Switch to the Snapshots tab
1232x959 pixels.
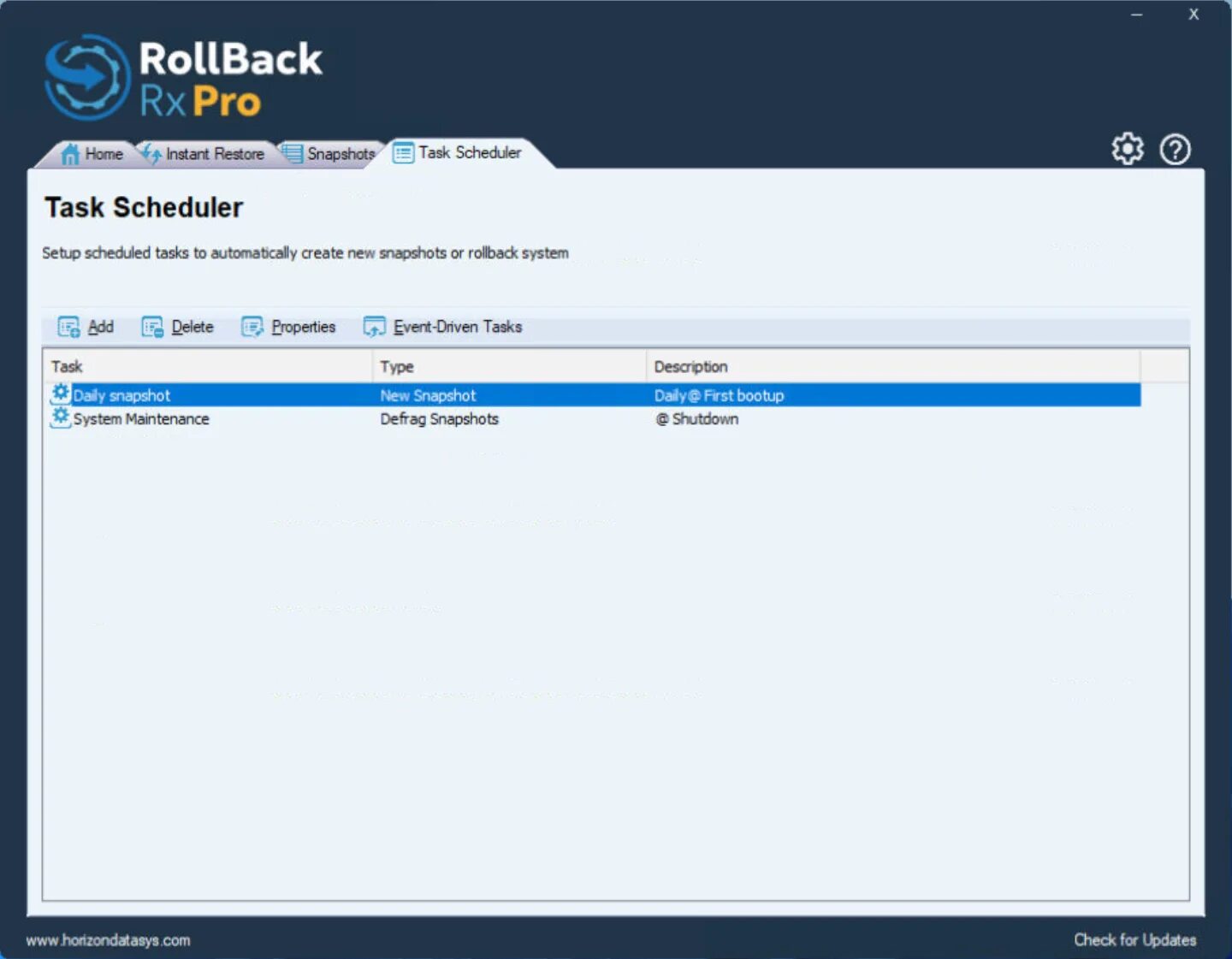tap(329, 154)
